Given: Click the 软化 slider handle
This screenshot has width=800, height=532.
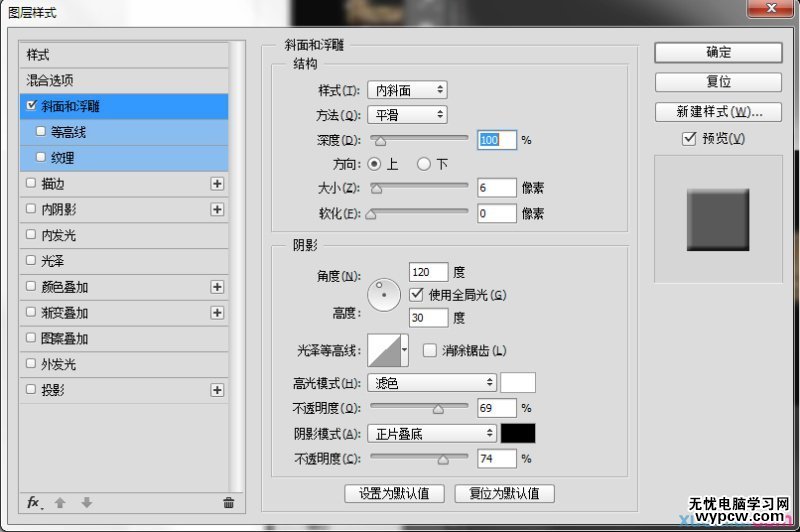Looking at the screenshot, I should [x=371, y=215].
